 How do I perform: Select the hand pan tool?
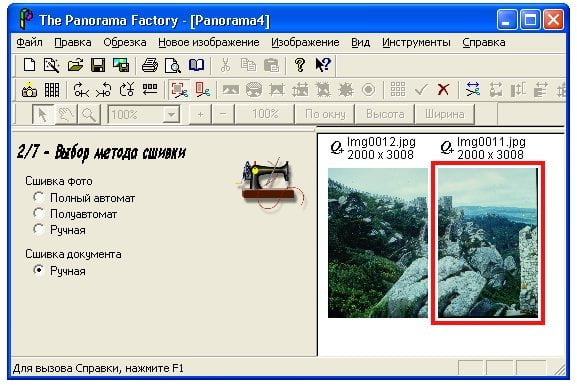click(x=66, y=114)
